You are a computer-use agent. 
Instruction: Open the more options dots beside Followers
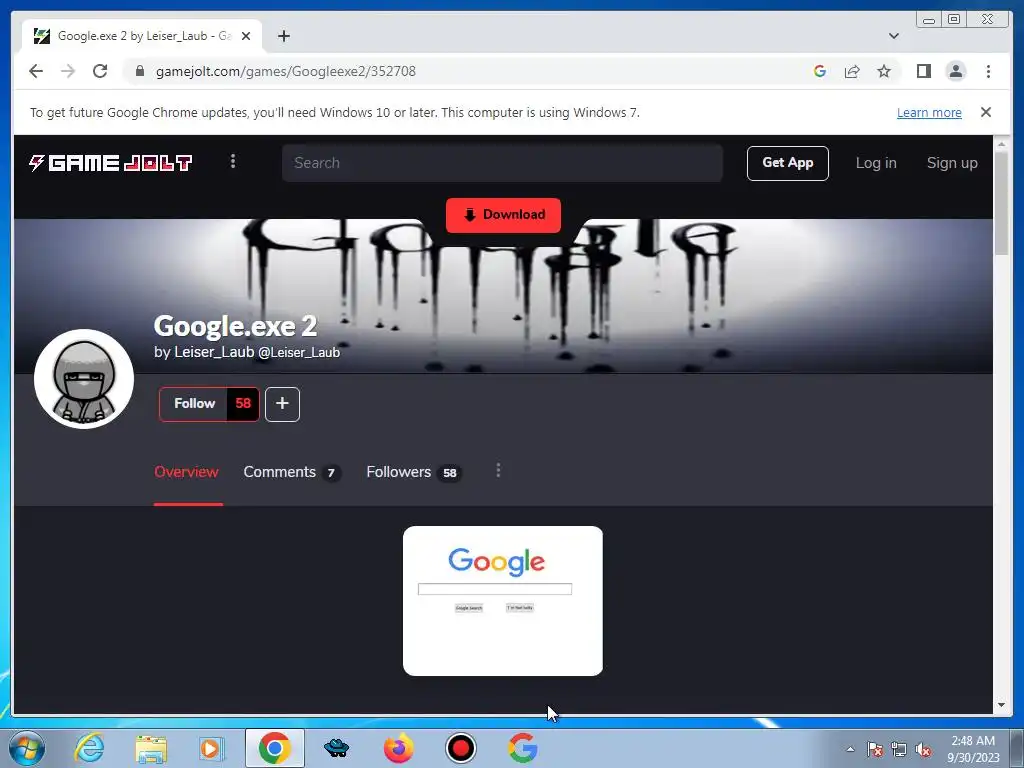498,470
